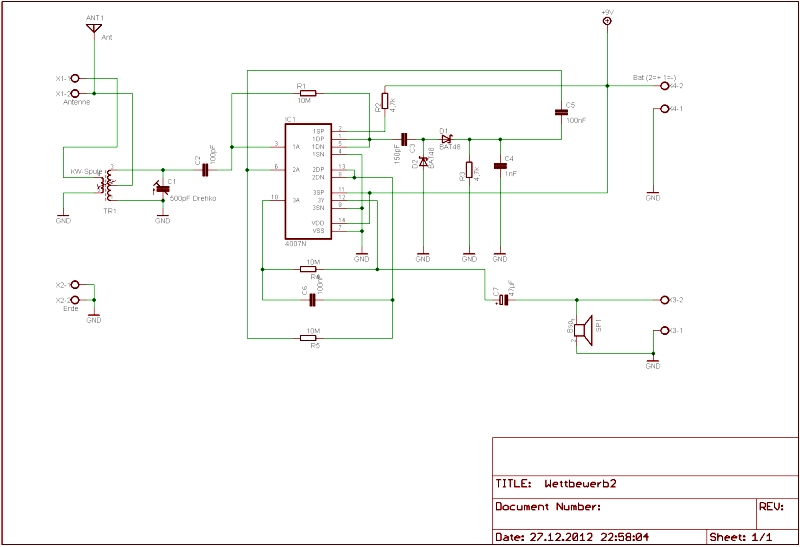Click the C1 500pF Drehko variable capacitor
This screenshot has height=547, width=800.
click(163, 186)
